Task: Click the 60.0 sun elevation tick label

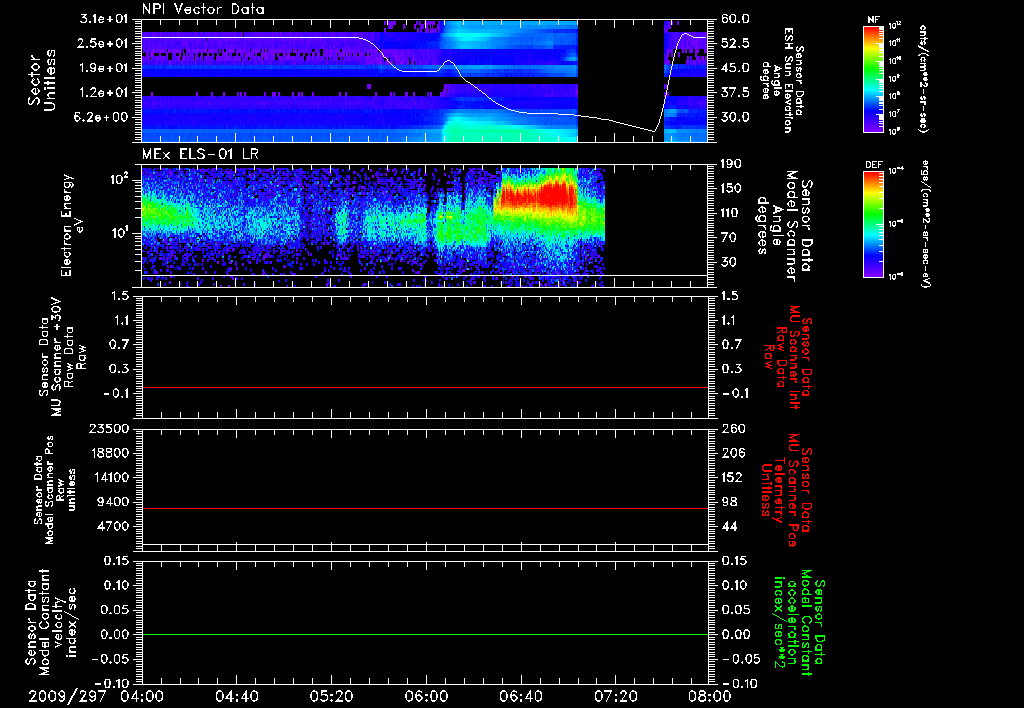Action: (x=735, y=19)
